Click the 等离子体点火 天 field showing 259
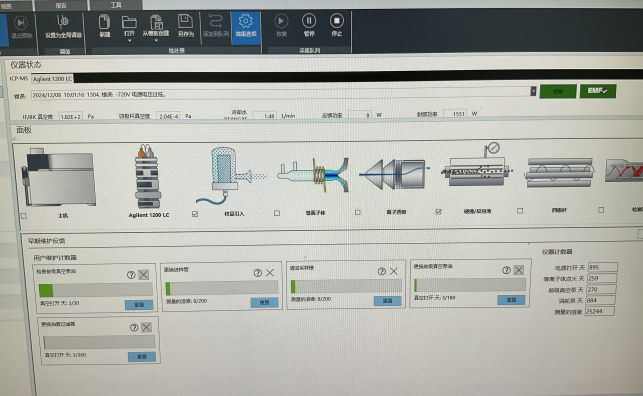 [x=602, y=278]
